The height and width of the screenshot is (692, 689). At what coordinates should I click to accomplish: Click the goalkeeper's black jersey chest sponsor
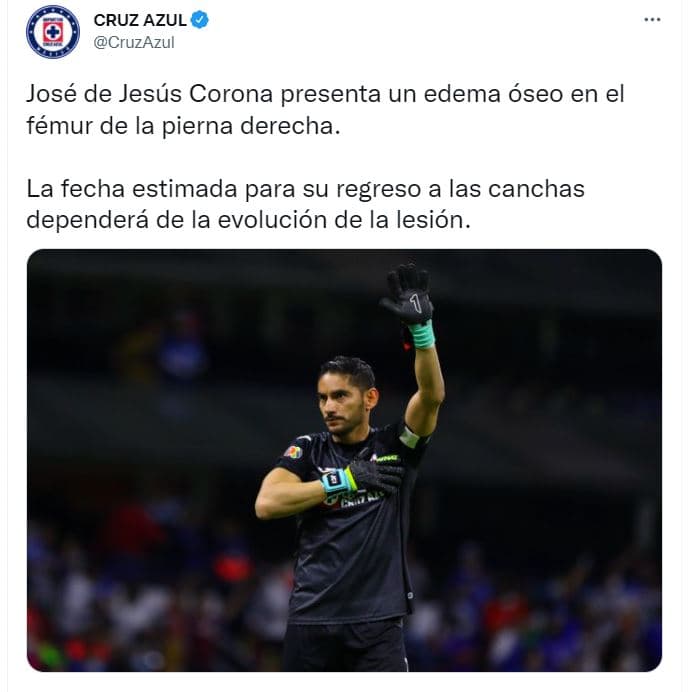(353, 501)
